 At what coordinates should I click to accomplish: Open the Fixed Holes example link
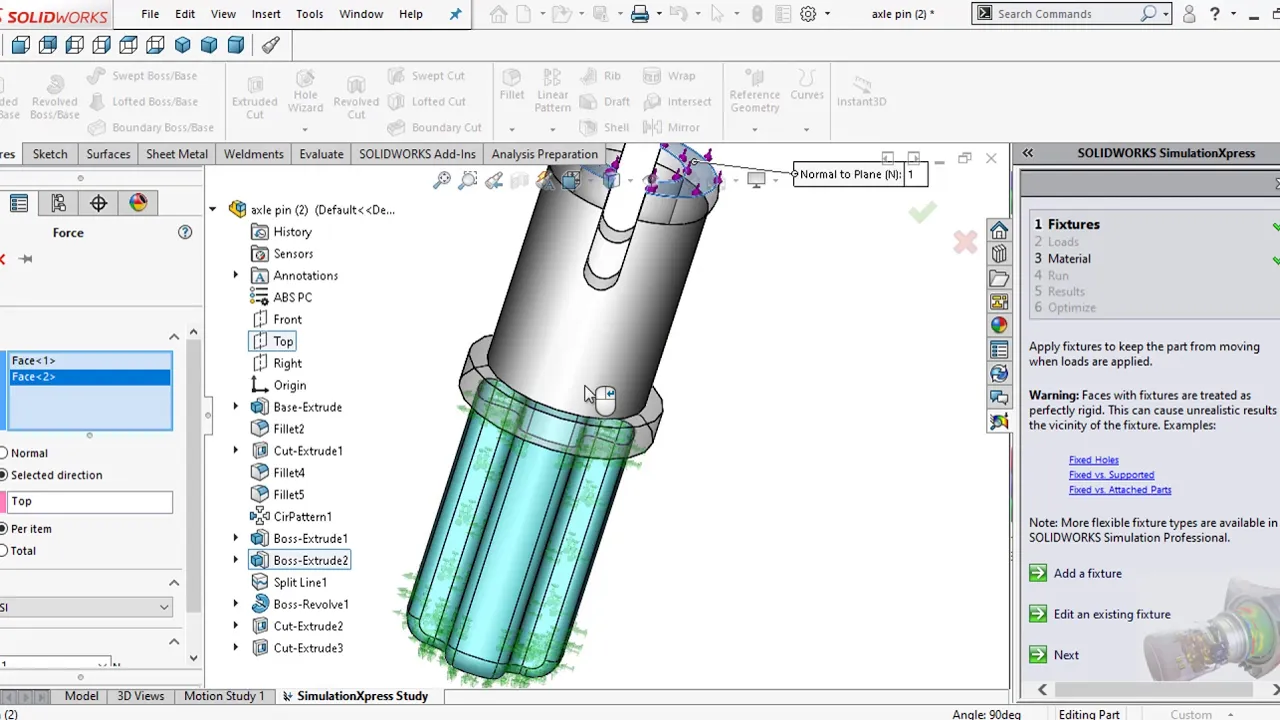[x=1093, y=460]
